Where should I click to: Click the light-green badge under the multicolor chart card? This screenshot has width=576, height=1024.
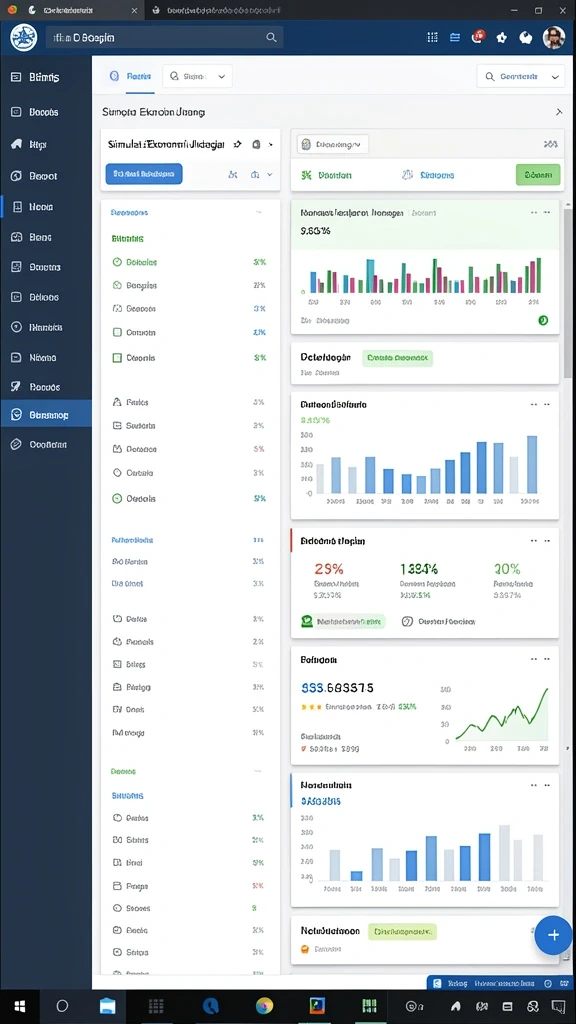click(397, 358)
